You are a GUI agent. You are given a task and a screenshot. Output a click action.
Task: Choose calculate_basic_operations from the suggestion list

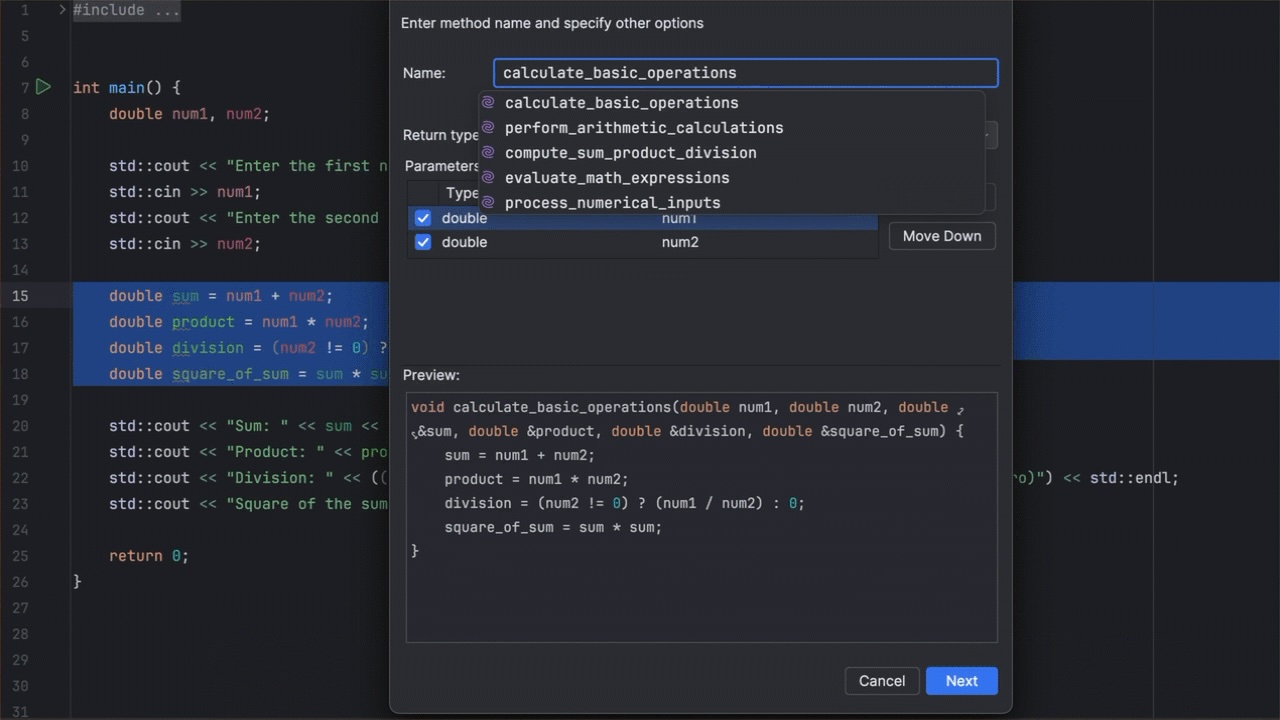(x=731, y=103)
